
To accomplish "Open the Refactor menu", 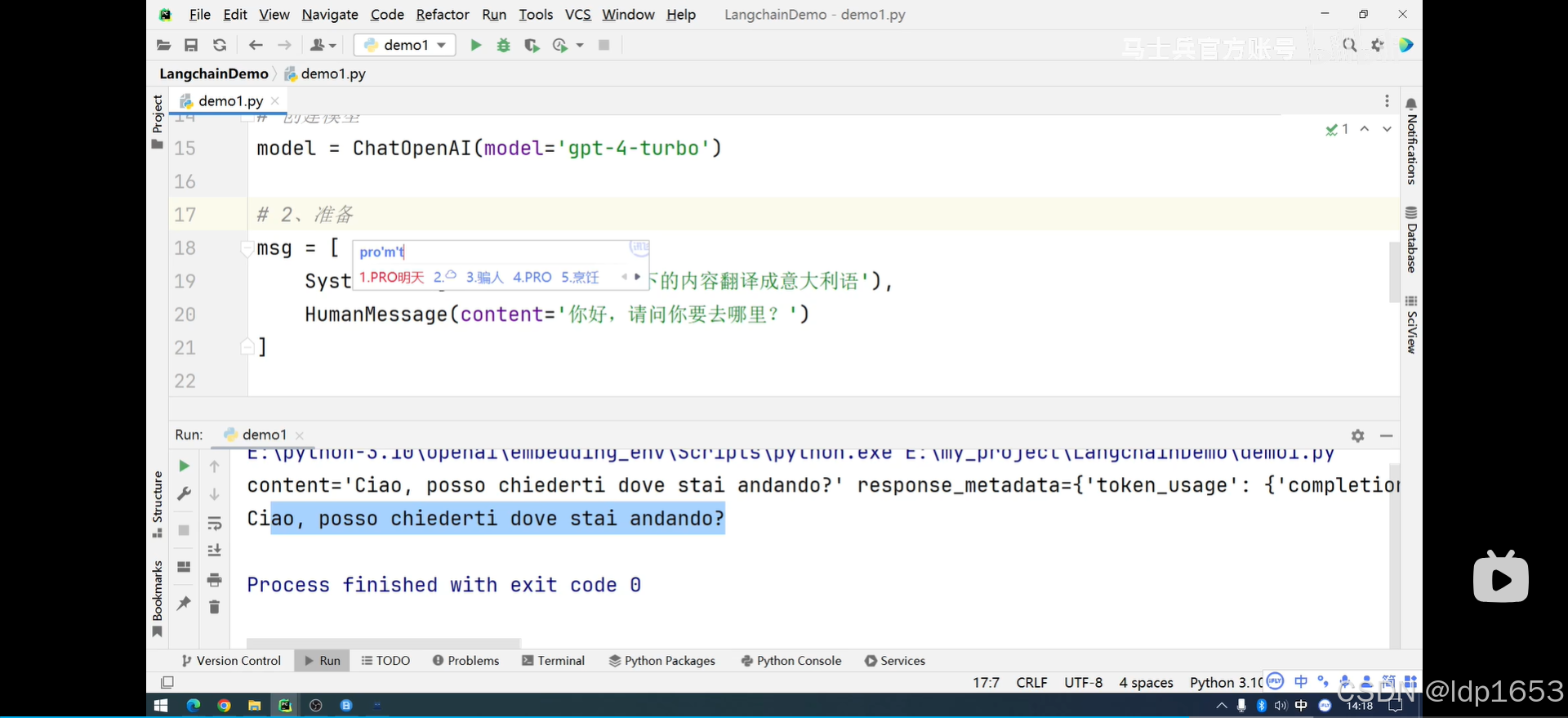I will click(443, 15).
